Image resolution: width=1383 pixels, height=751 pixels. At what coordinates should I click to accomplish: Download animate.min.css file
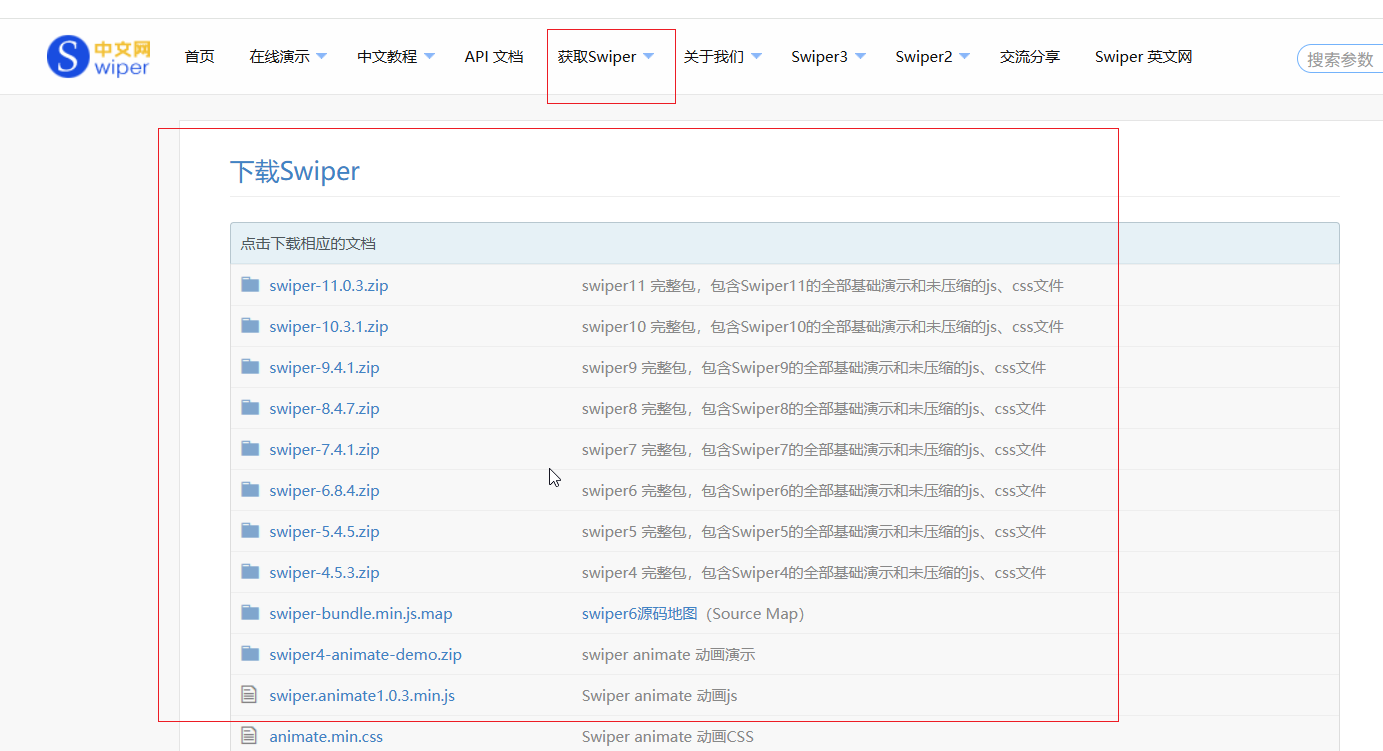coord(326,736)
